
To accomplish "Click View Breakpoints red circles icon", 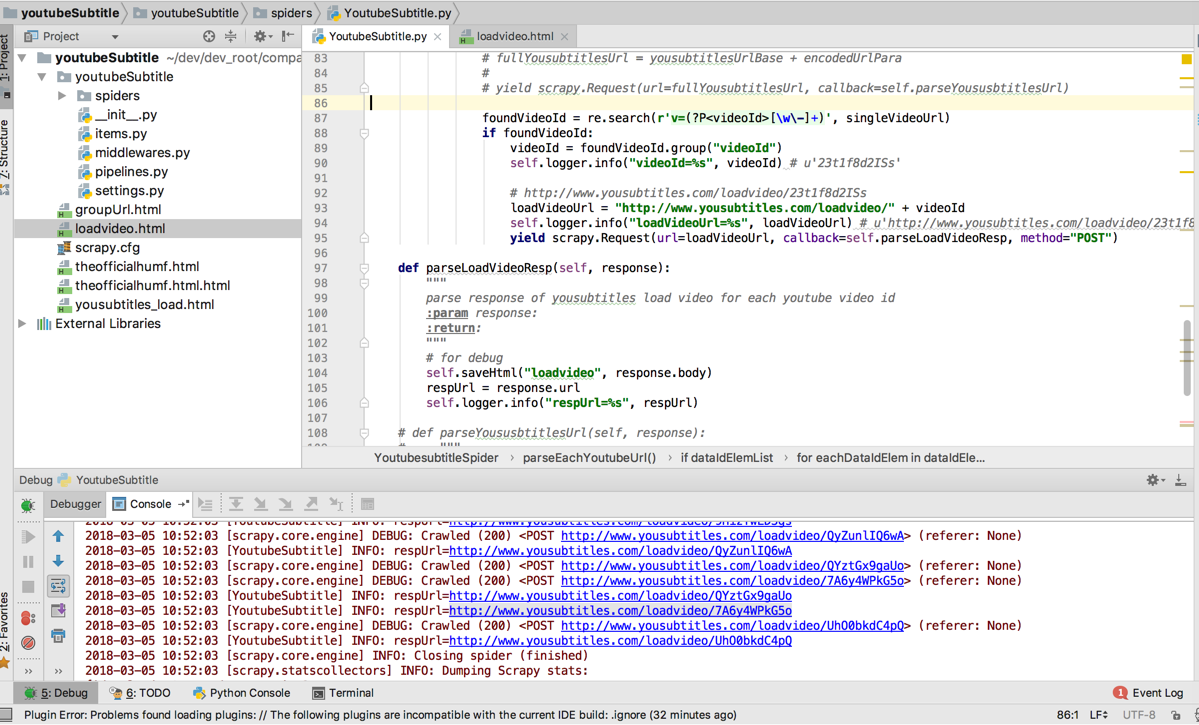I will point(28,618).
